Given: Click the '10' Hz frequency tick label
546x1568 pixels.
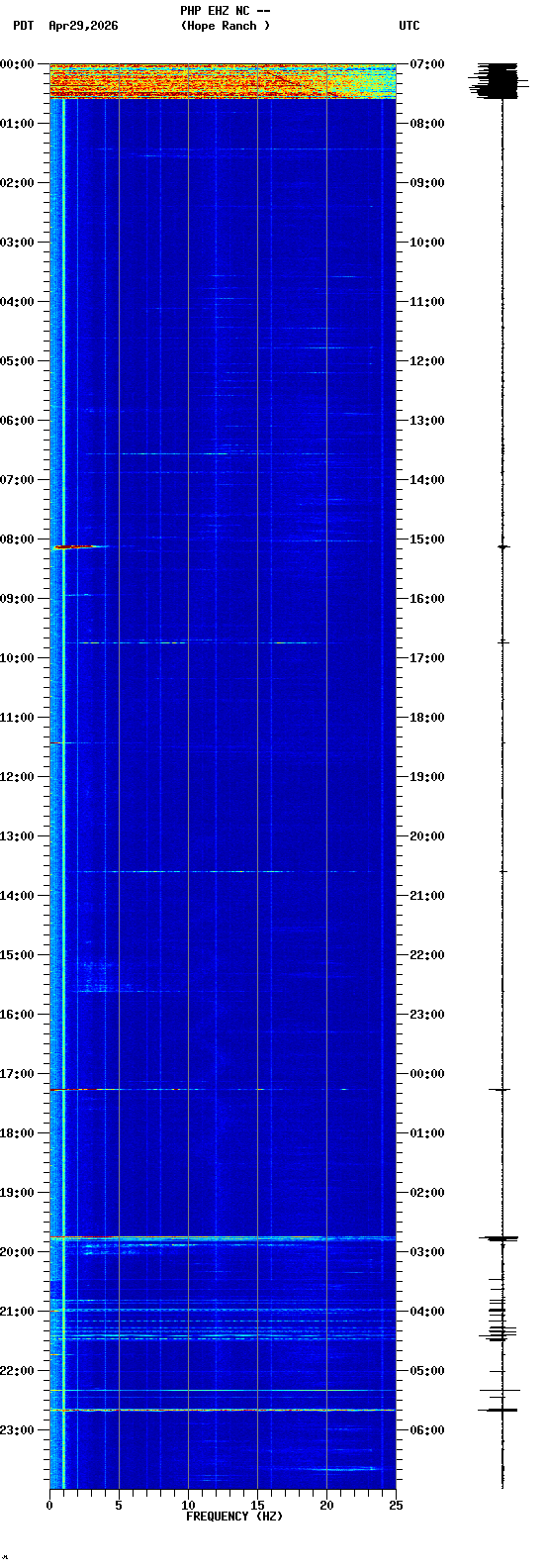Looking at the screenshot, I should (x=188, y=1506).
